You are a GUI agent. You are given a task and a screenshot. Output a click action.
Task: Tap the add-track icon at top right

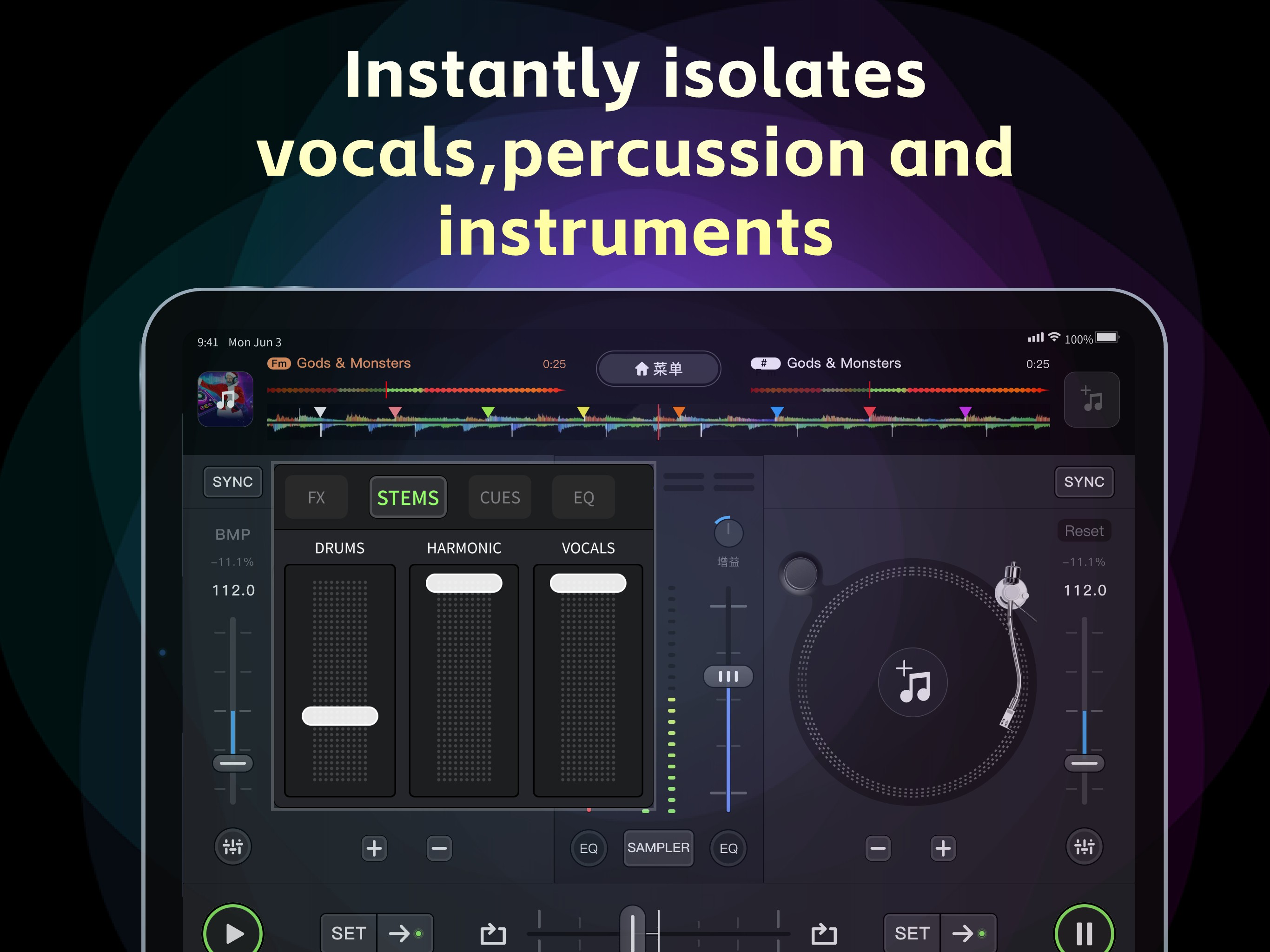click(x=1091, y=400)
